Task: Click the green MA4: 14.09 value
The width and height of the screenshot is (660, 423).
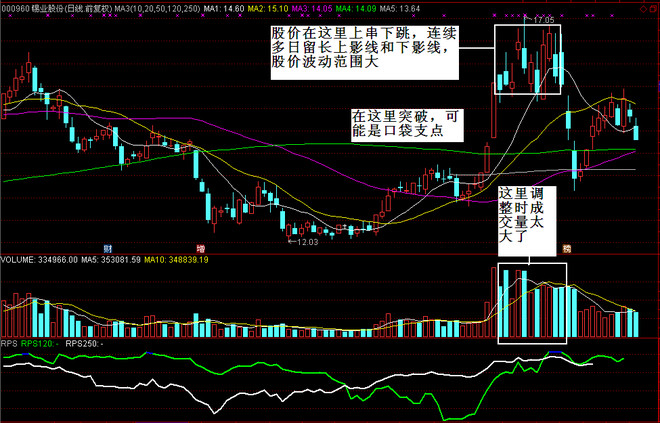Action: pyautogui.click(x=355, y=8)
